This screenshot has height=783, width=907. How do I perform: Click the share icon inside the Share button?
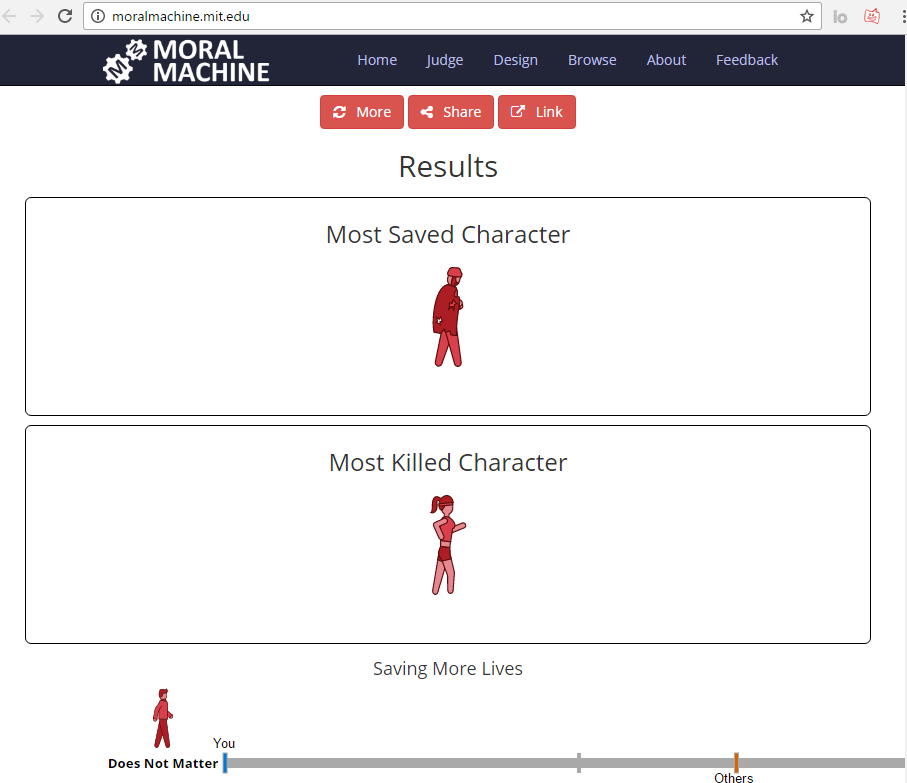point(427,111)
